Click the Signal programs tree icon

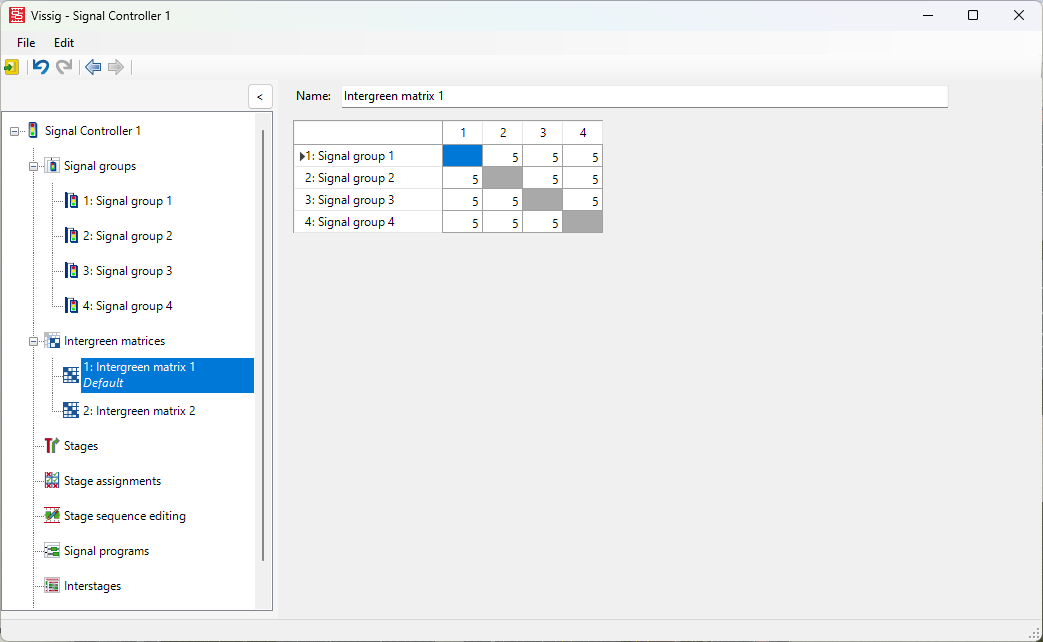click(52, 551)
